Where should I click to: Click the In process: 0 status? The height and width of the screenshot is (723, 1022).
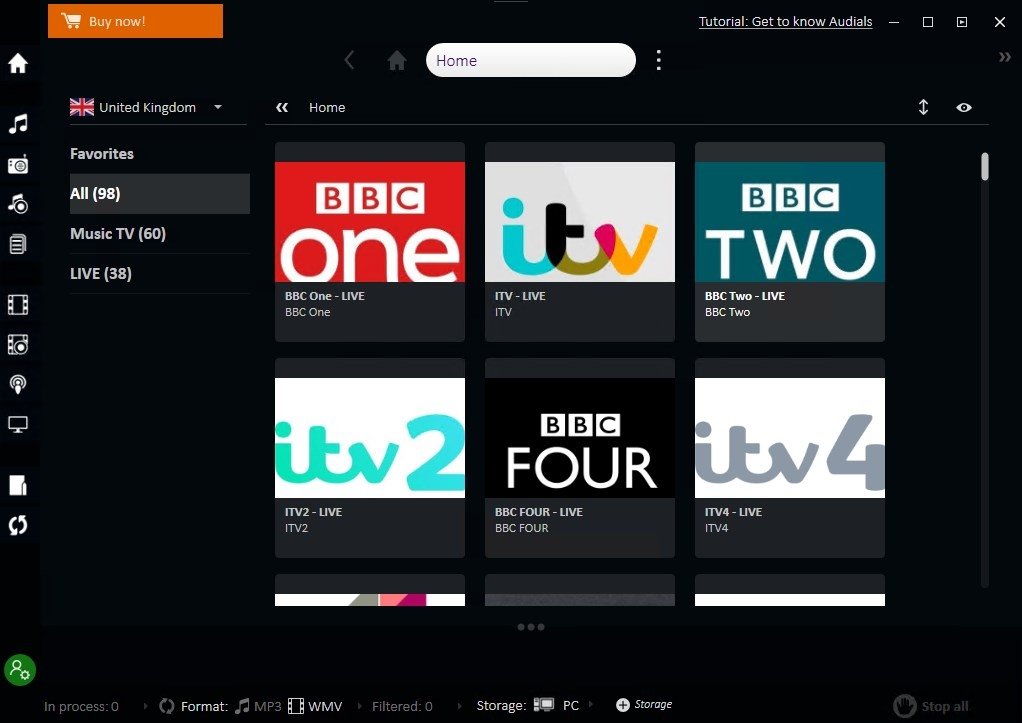[x=81, y=706]
